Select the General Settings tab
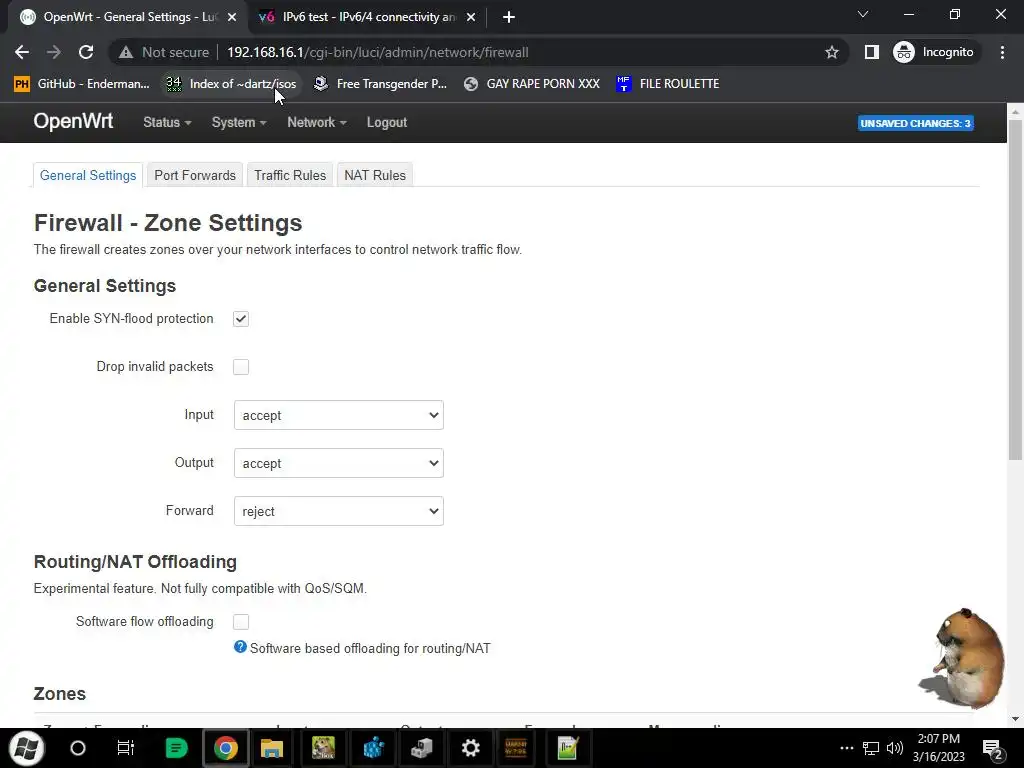Image resolution: width=1024 pixels, height=768 pixels. [x=88, y=175]
